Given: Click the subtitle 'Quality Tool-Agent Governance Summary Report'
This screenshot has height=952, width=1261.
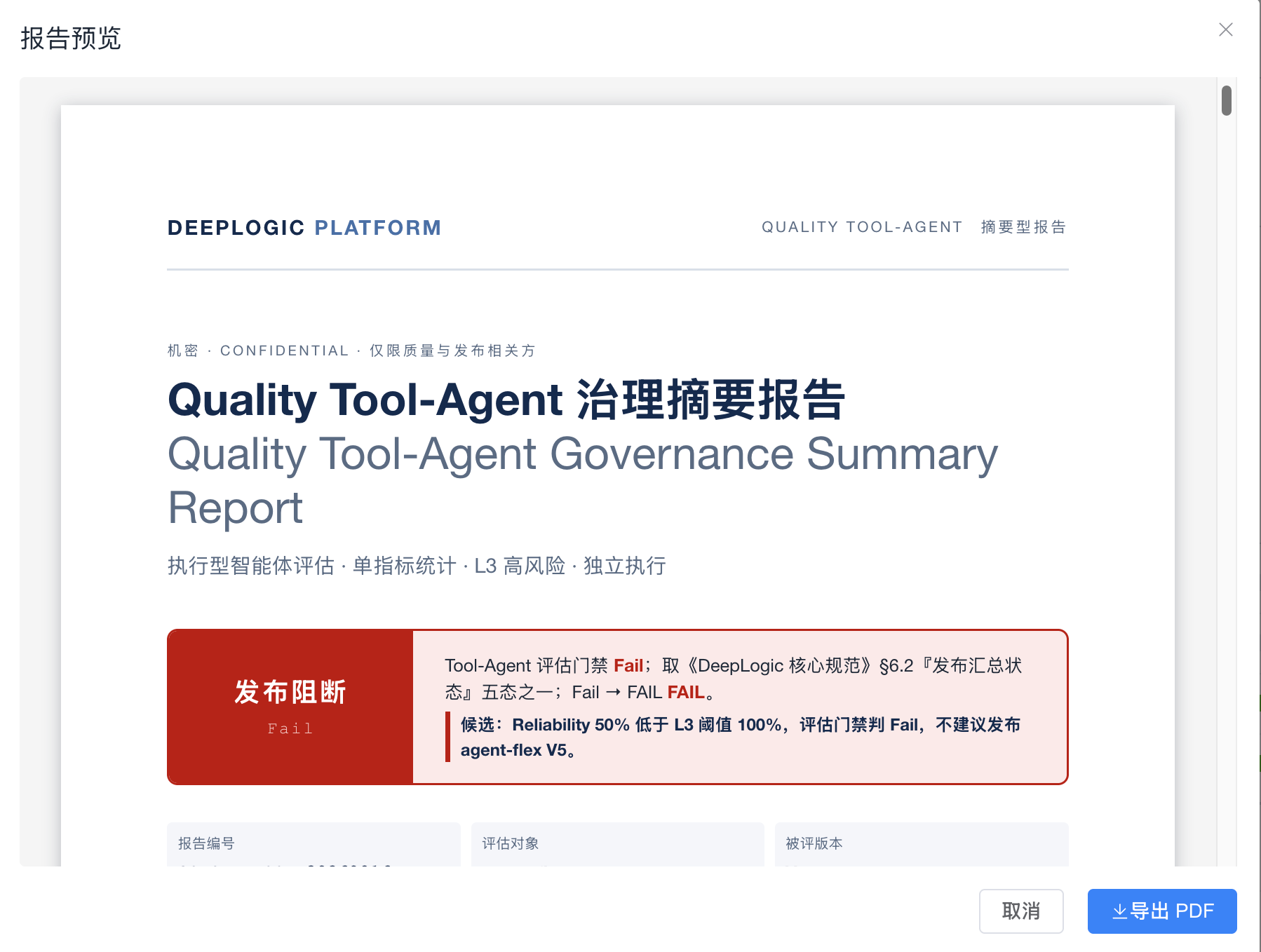Looking at the screenshot, I should pyautogui.click(x=583, y=480).
